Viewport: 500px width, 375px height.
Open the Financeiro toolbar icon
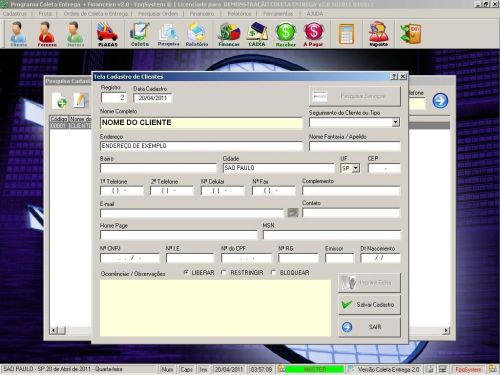point(229,34)
